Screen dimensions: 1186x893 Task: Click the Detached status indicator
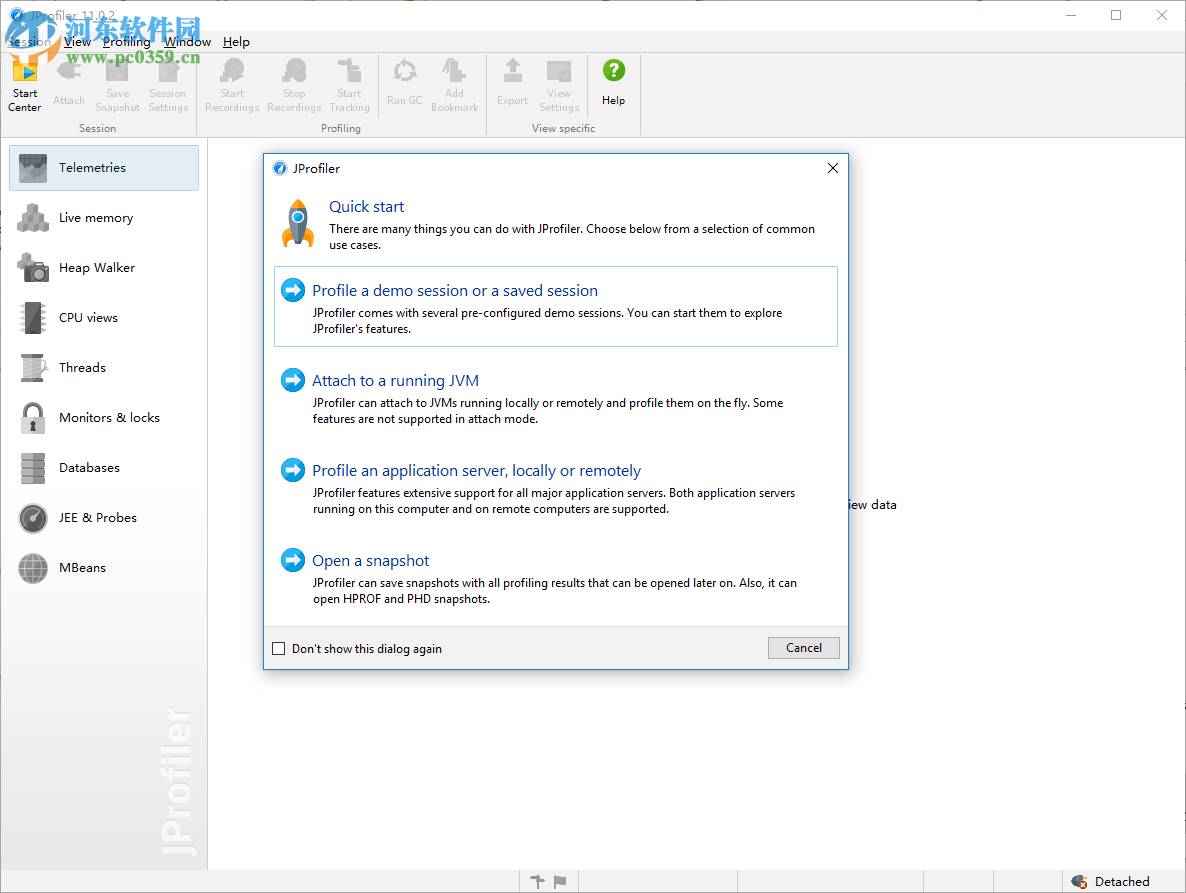(x=1111, y=881)
